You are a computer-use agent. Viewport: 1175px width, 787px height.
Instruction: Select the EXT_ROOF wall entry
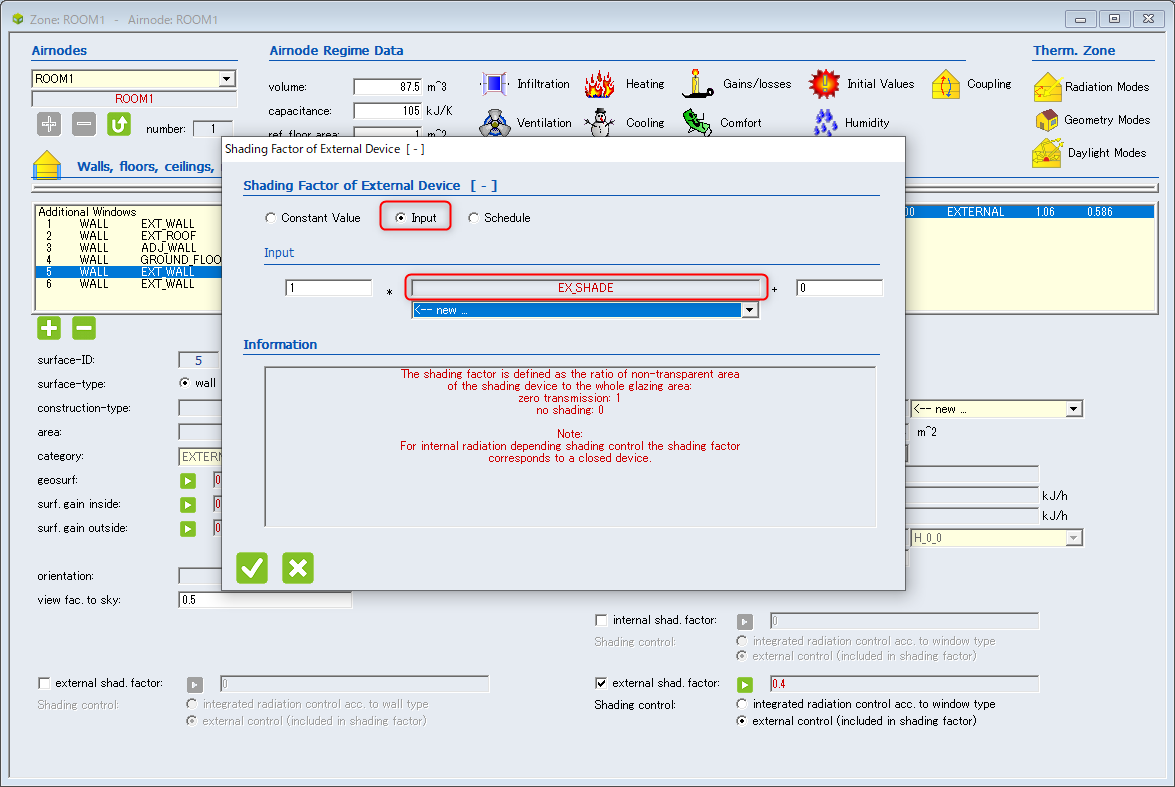(168, 236)
